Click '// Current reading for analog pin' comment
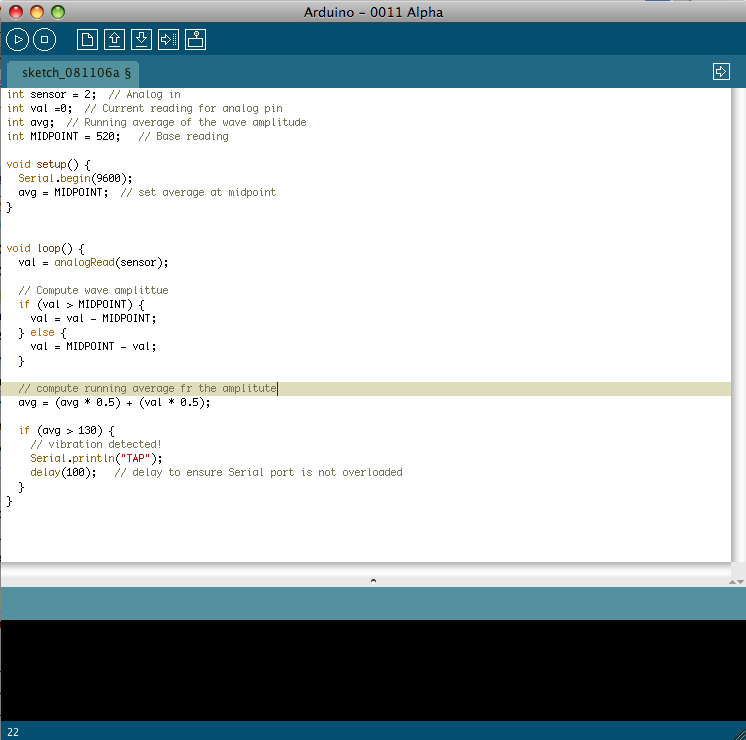The image size is (746, 740). (x=184, y=109)
